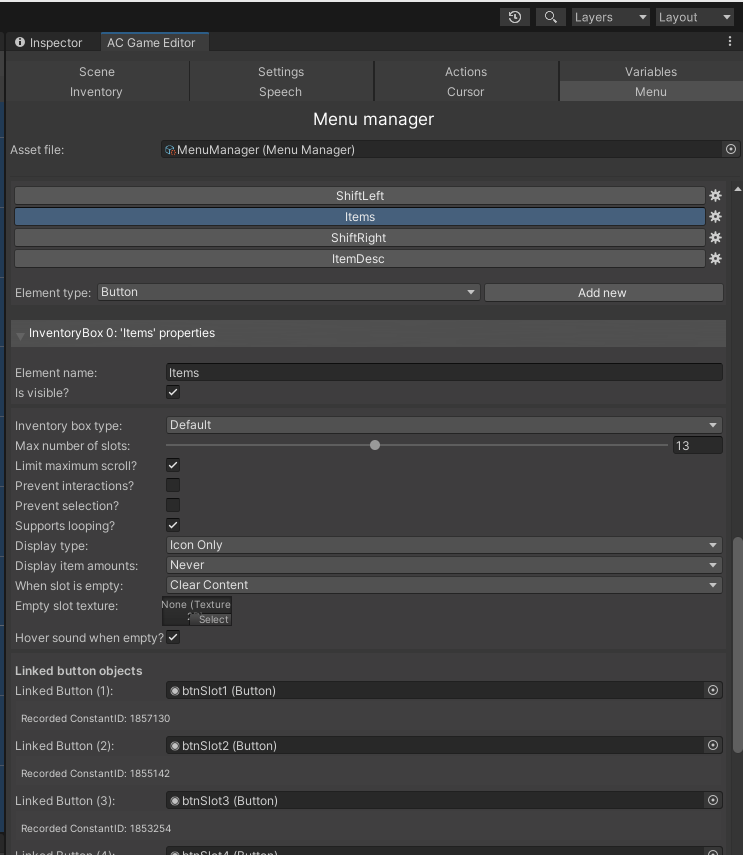This screenshot has height=855, width=743.
Task: Open Inventory box type dropdown
Action: (444, 425)
